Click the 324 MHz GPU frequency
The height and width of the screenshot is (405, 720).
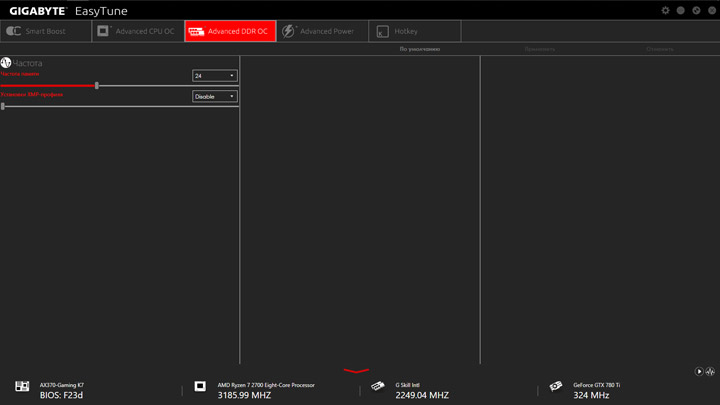coord(591,395)
